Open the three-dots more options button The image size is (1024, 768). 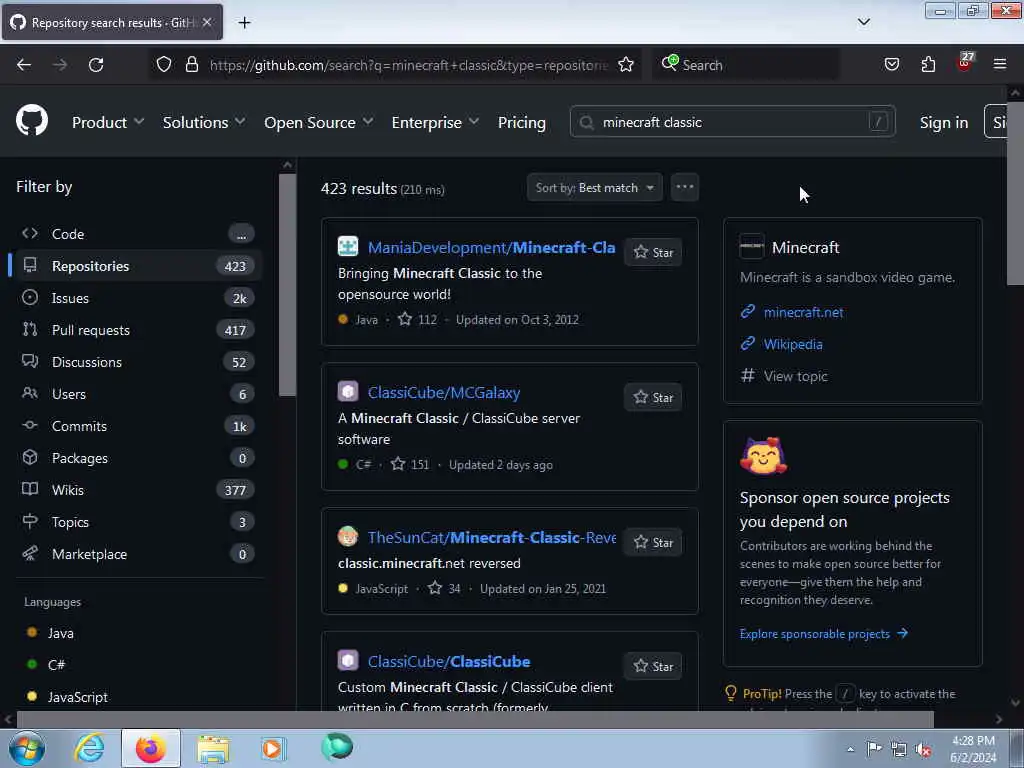pos(684,187)
